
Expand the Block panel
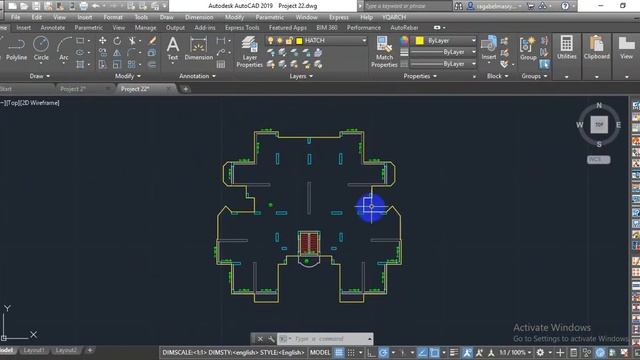pos(498,76)
